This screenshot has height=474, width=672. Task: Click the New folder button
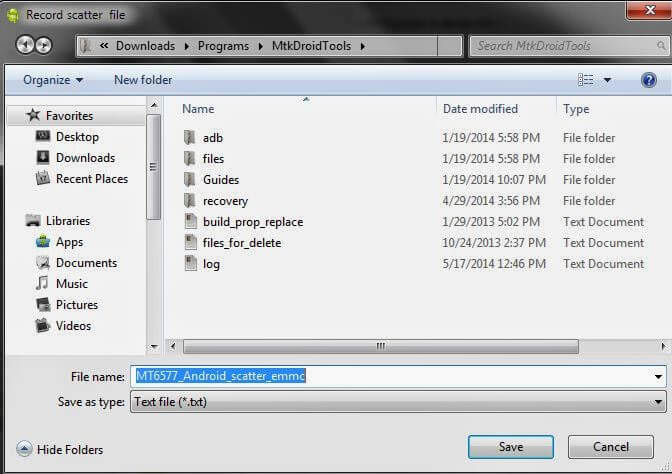click(143, 80)
